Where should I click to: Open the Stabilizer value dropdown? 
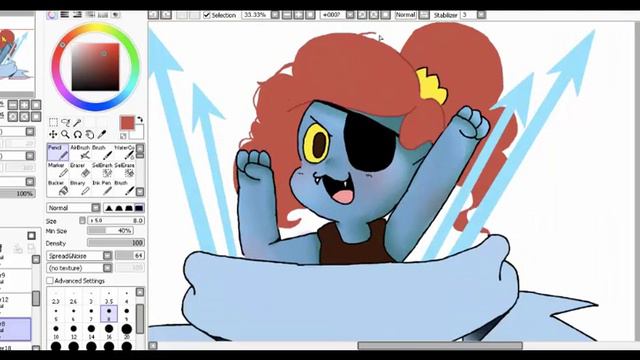point(481,15)
